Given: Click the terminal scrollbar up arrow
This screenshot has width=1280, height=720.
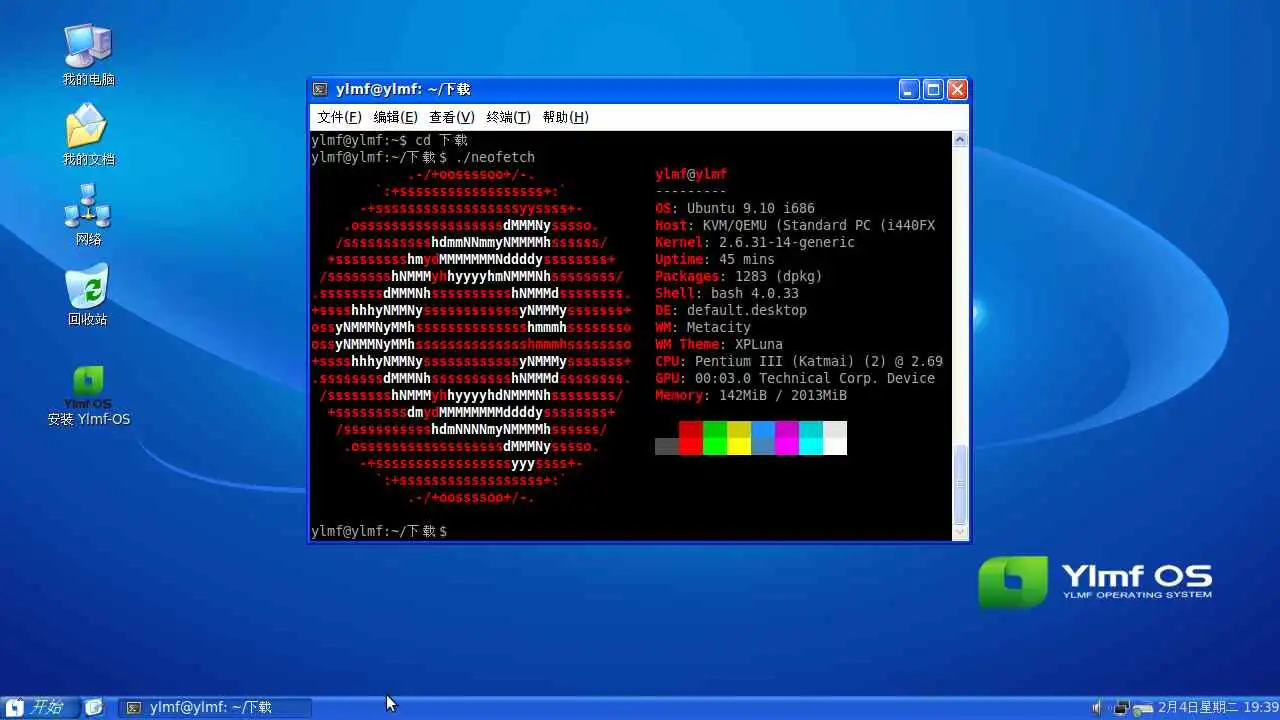Looking at the screenshot, I should (960, 140).
